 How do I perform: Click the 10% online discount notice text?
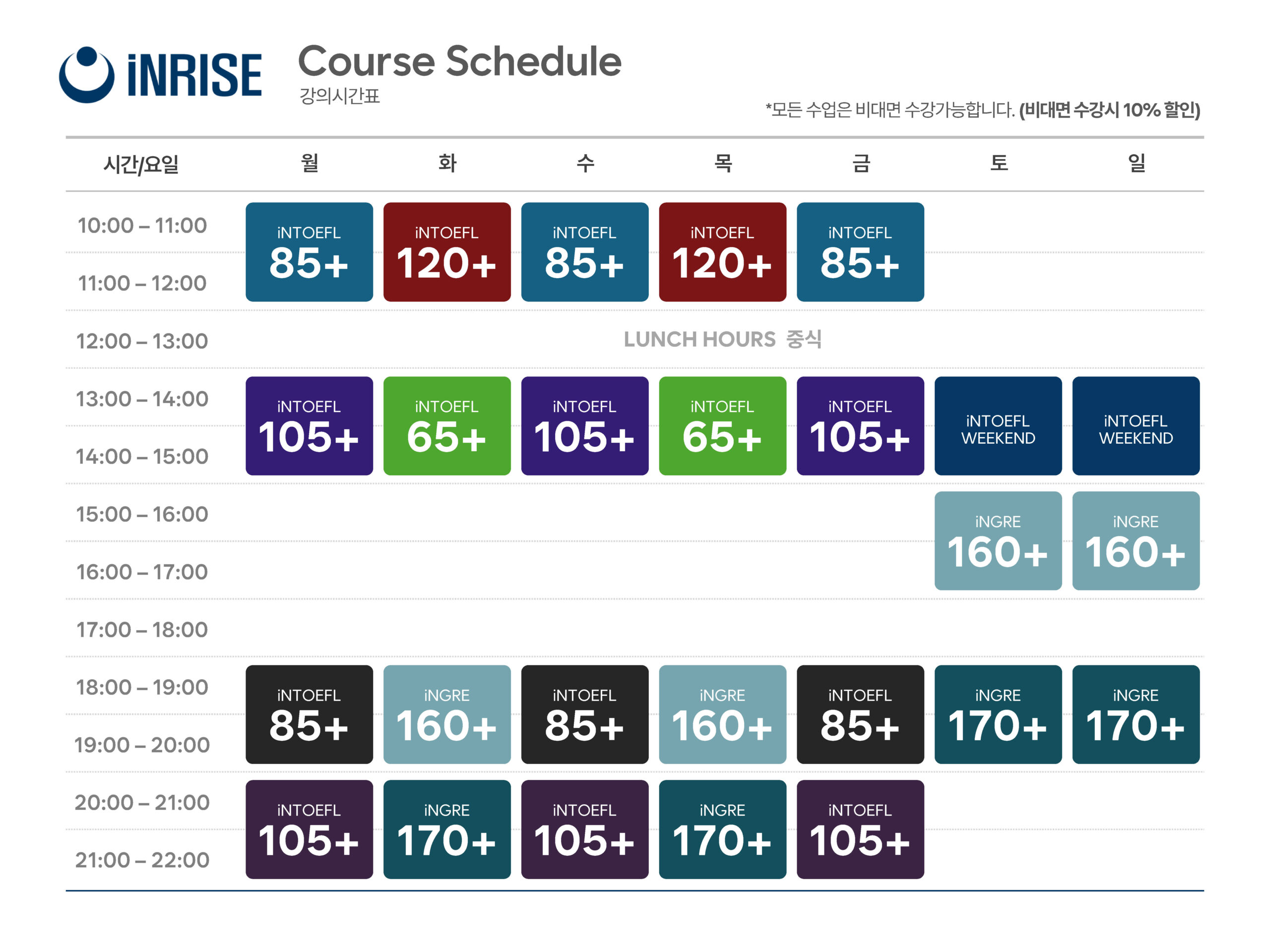tap(1109, 110)
